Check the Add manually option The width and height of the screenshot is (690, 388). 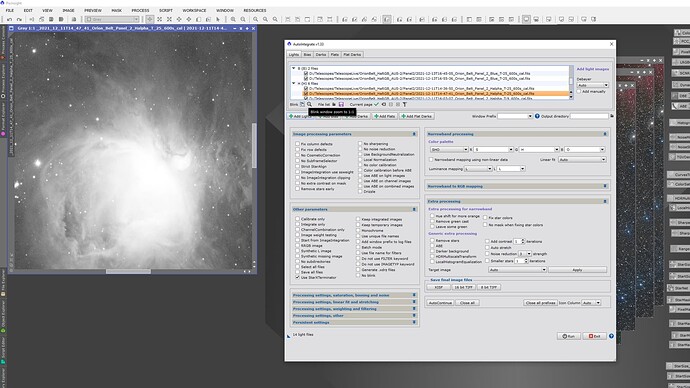tap(579, 92)
